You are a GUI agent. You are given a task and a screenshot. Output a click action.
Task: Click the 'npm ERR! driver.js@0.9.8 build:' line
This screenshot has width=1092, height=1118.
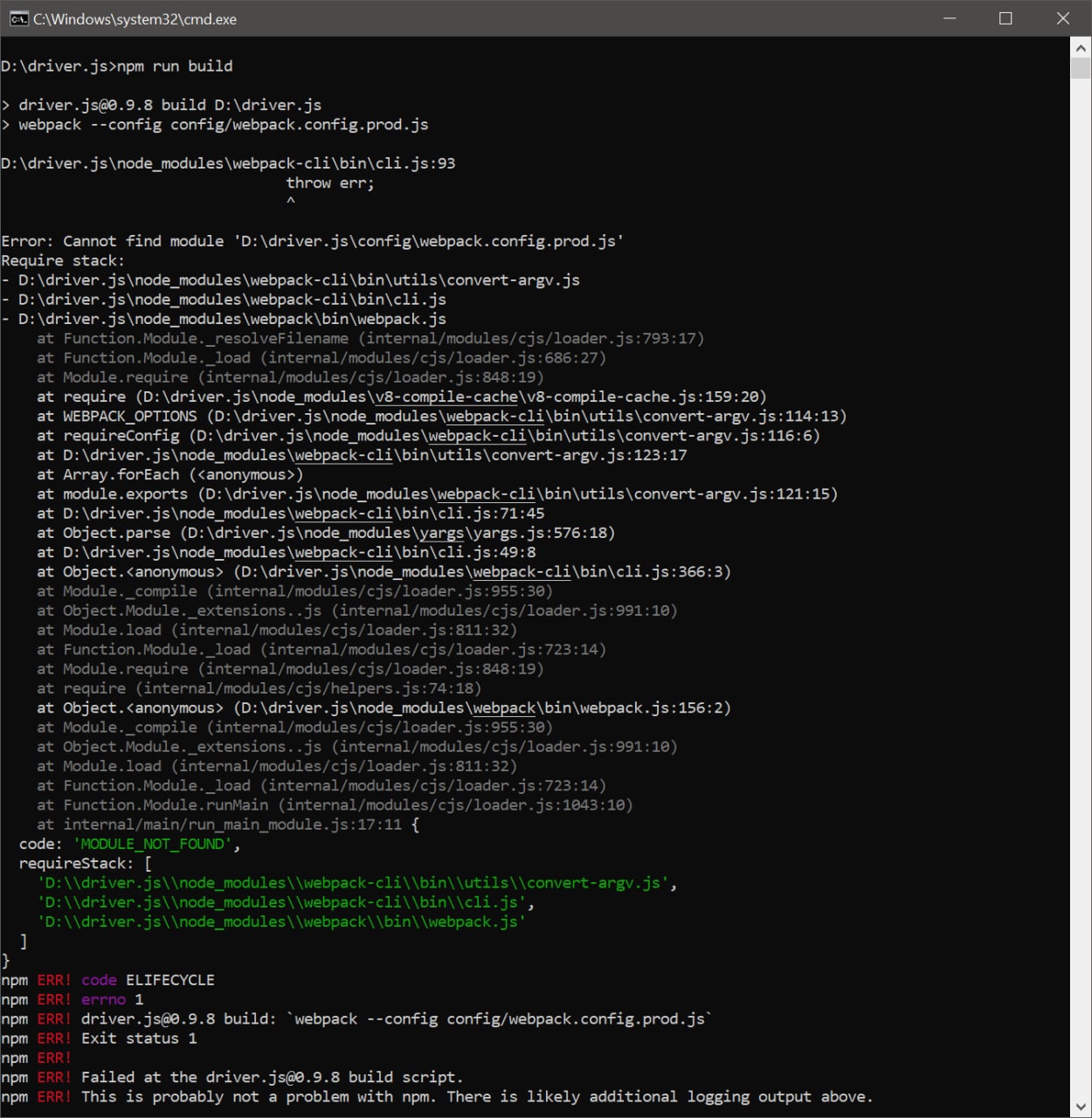357,1019
